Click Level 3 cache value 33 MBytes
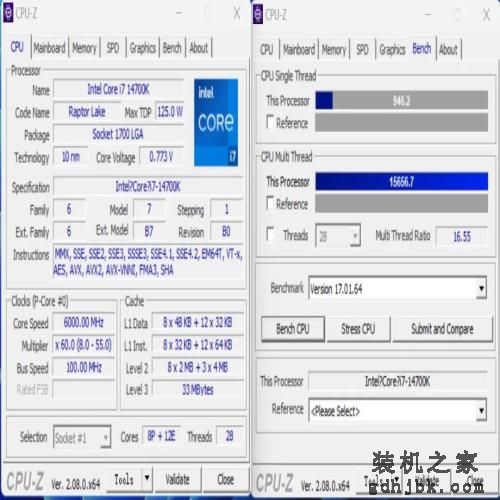 pyautogui.click(x=198, y=390)
